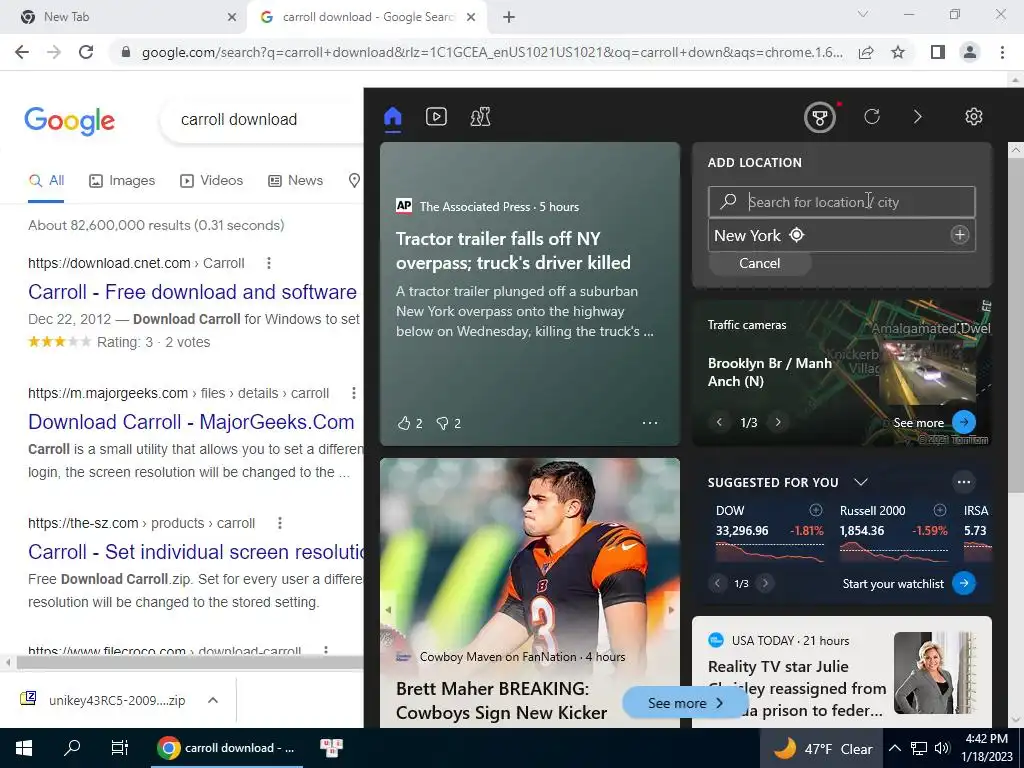Add New York location with plus icon
The width and height of the screenshot is (1024, 768).
[959, 235]
